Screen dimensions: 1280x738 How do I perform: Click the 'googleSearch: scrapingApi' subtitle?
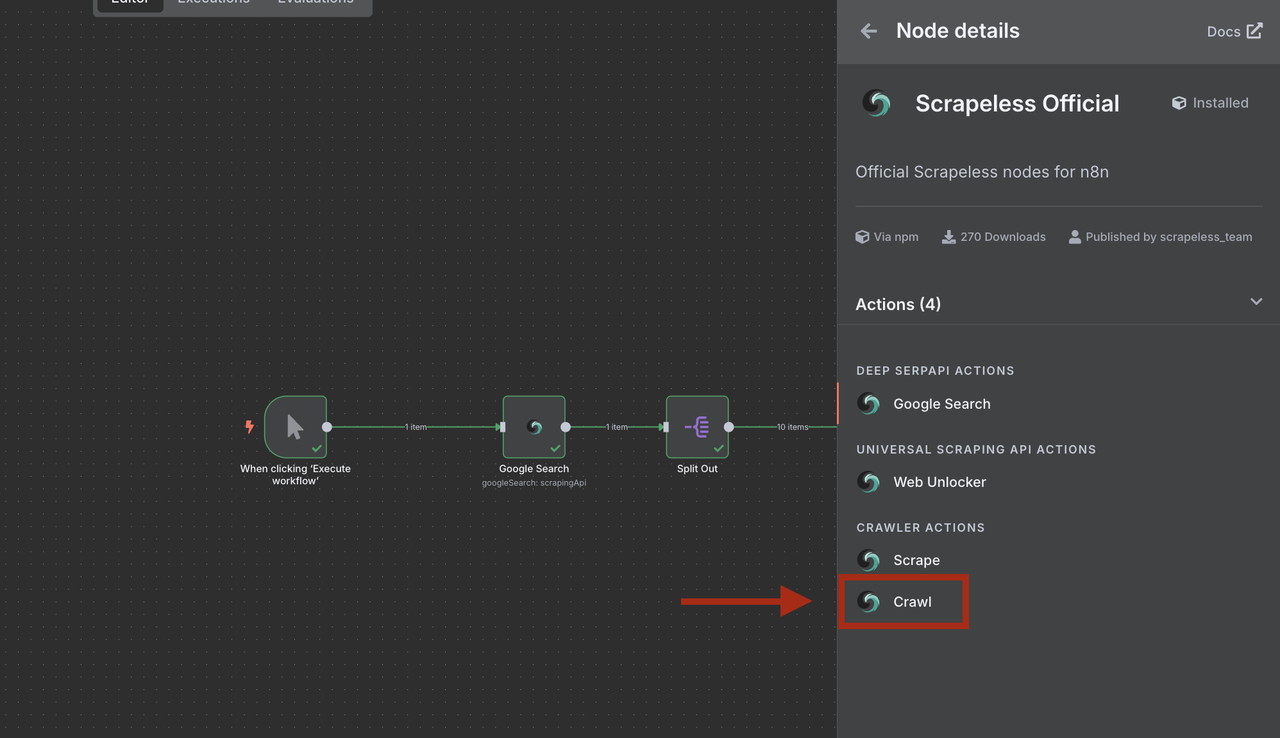(534, 483)
